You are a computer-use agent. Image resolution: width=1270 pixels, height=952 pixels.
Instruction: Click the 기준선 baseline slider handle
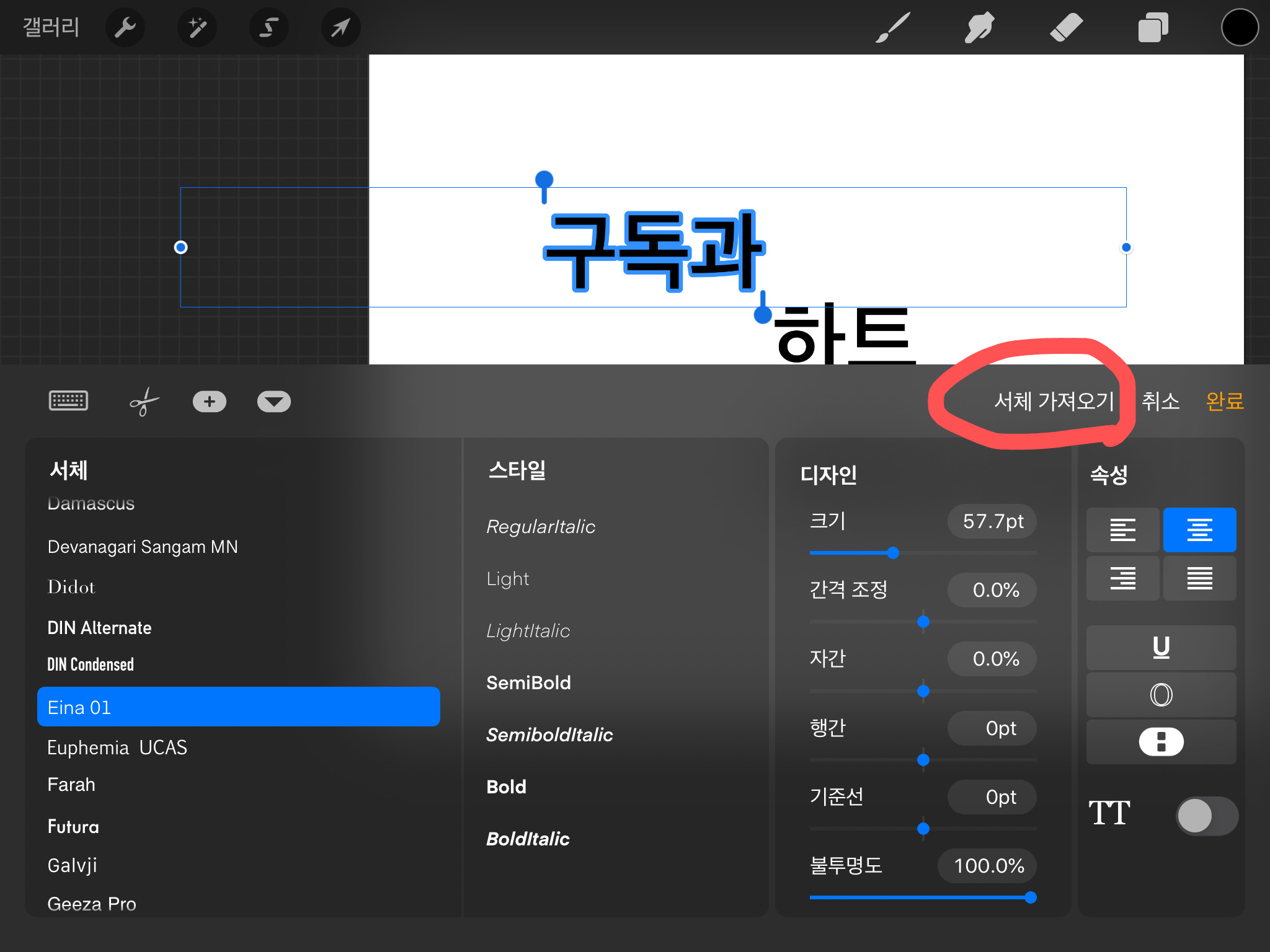[923, 828]
